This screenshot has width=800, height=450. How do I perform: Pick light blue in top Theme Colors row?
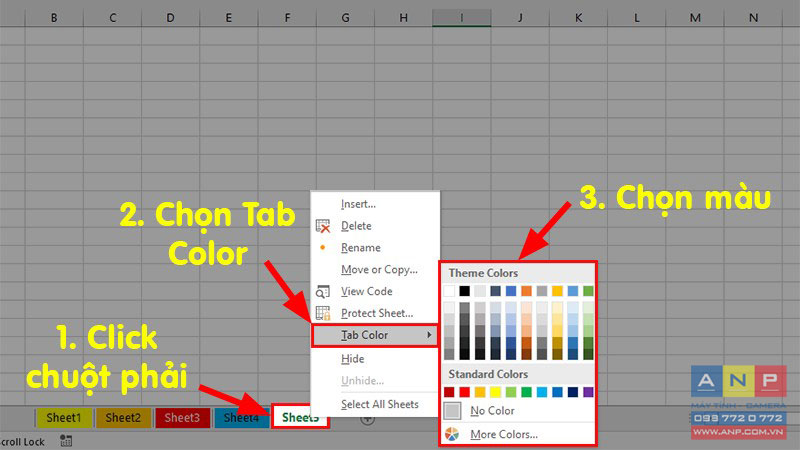click(x=573, y=291)
